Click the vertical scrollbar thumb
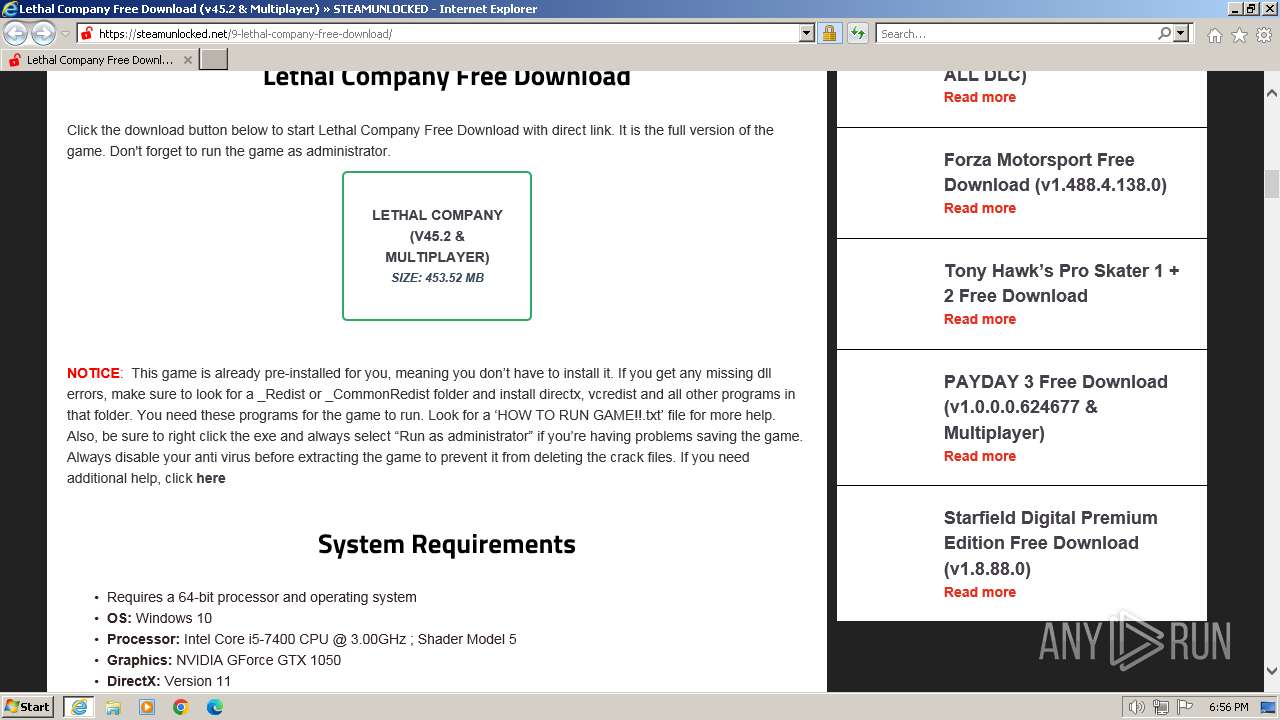Image resolution: width=1280 pixels, height=720 pixels. point(1272,184)
